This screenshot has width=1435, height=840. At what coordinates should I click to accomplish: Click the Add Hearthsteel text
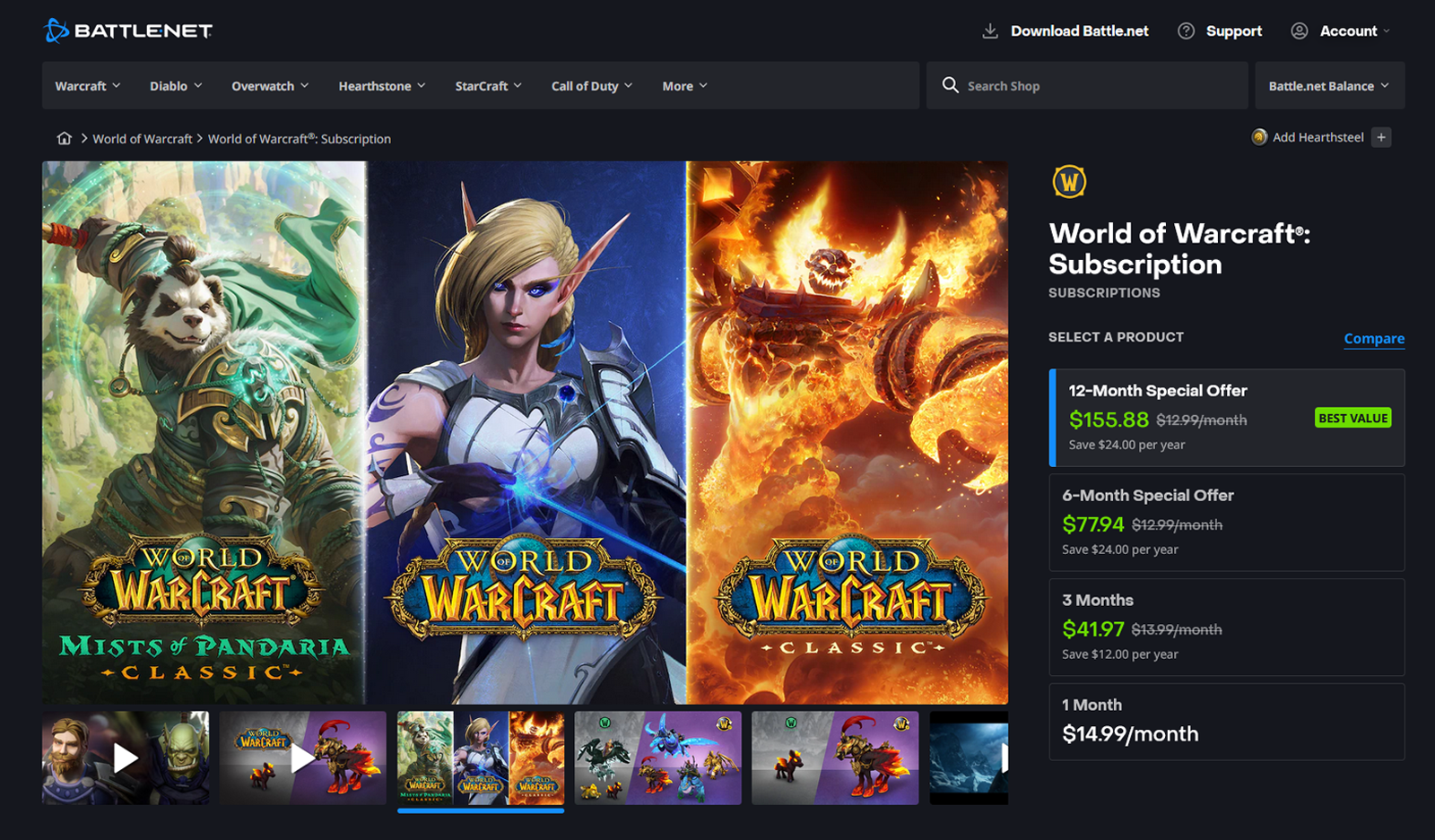1318,137
